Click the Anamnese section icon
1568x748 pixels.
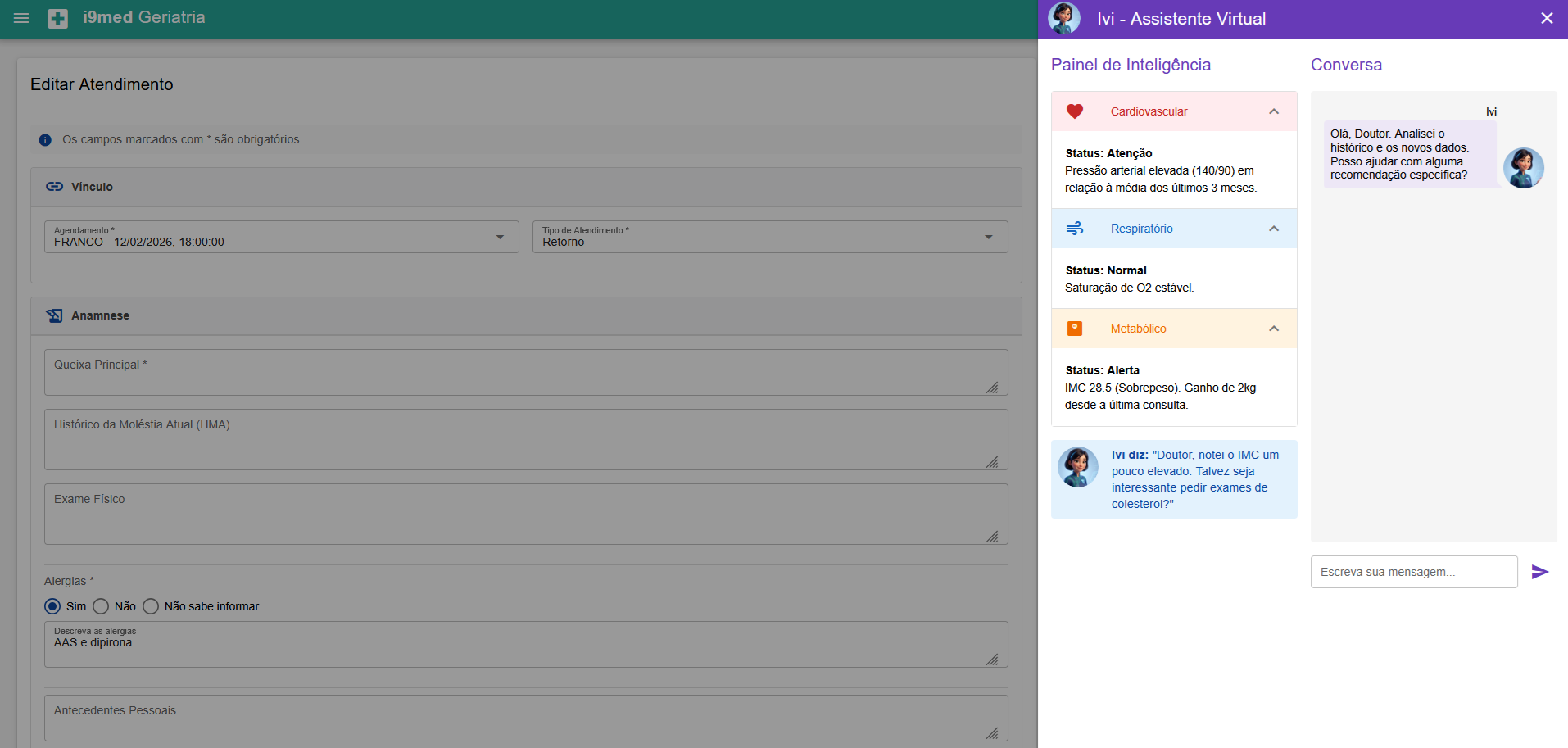click(x=54, y=315)
